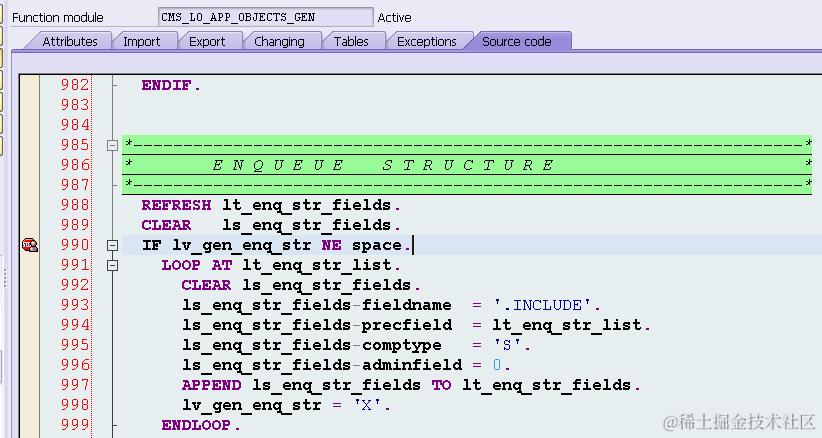Click the adminfield = 0 assignment line
The image size is (822, 438).
coord(347,365)
